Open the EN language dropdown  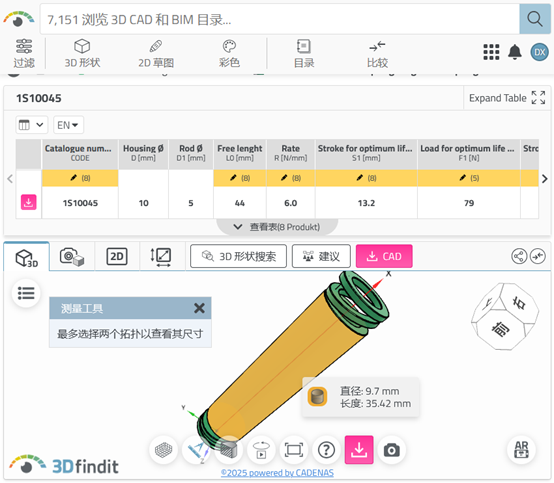[68, 125]
